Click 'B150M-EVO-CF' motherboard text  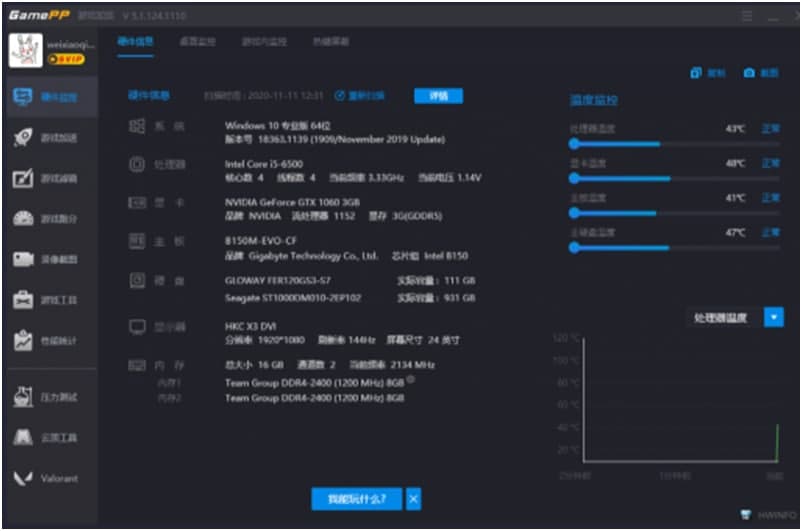260,240
